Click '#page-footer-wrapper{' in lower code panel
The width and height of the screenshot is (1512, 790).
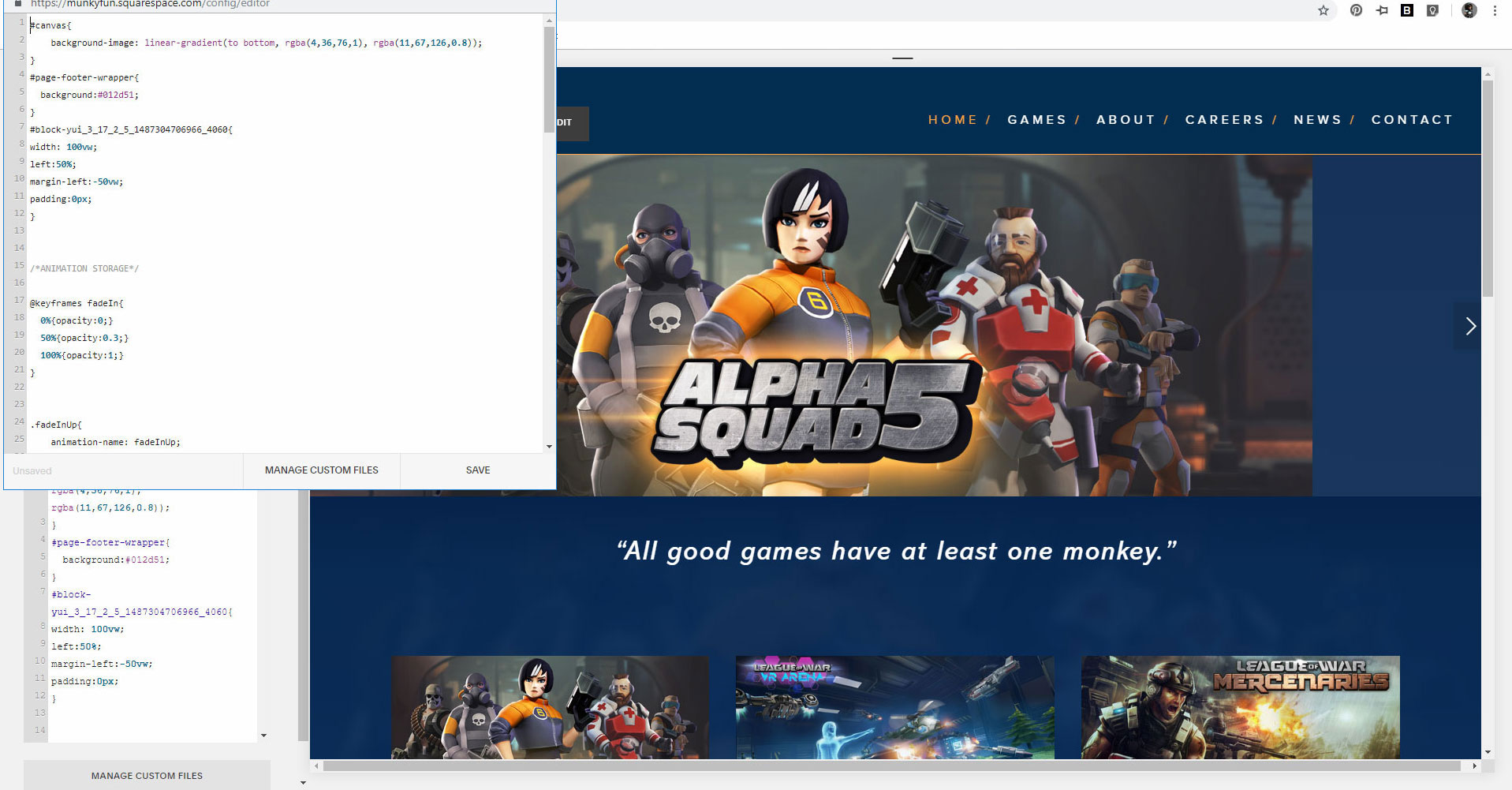[110, 542]
